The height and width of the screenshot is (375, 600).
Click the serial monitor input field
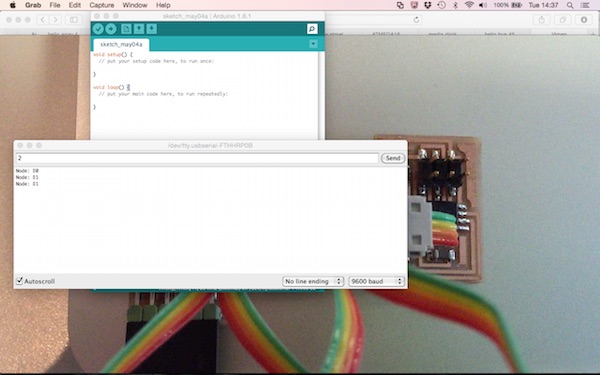[x=197, y=158]
